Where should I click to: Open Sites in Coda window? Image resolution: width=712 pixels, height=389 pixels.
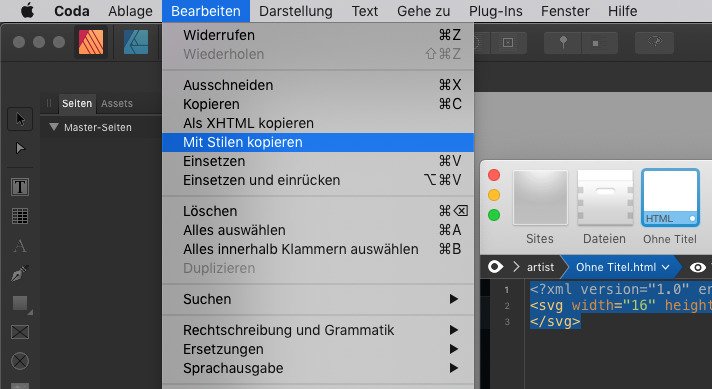coord(540,207)
